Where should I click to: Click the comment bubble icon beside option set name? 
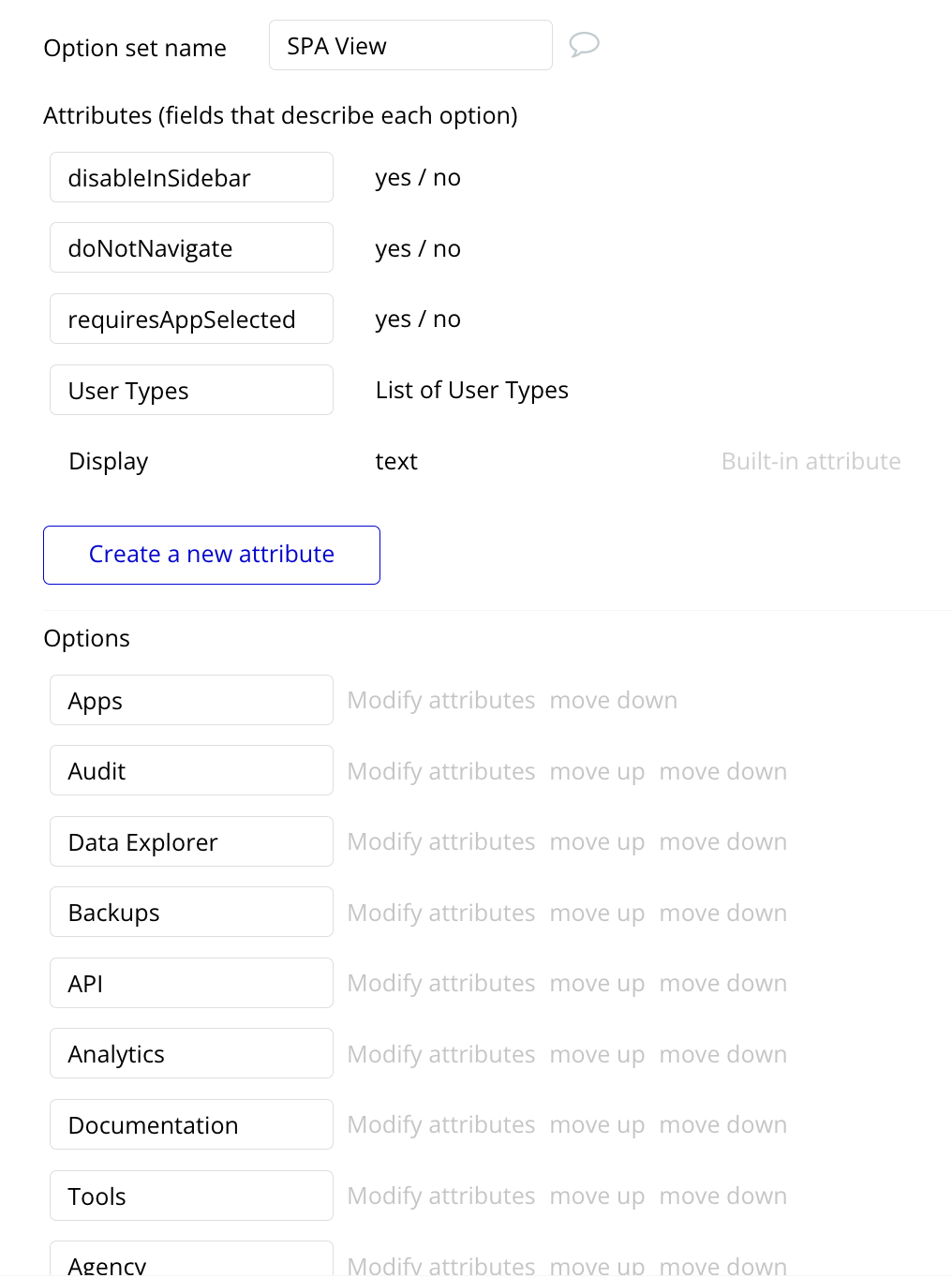point(584,44)
